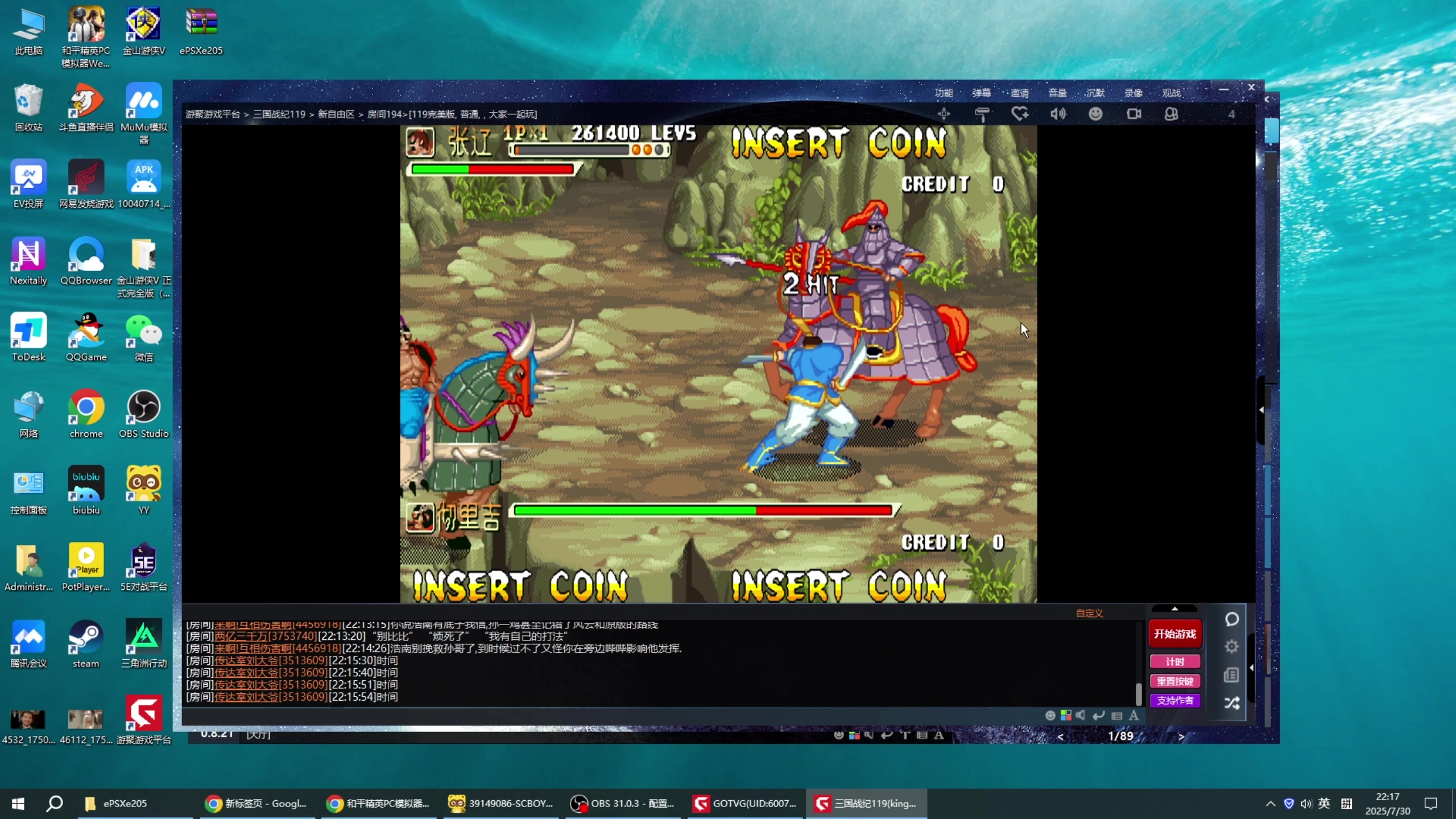
Task: Open the news list icon in side panel
Action: pos(1231,675)
